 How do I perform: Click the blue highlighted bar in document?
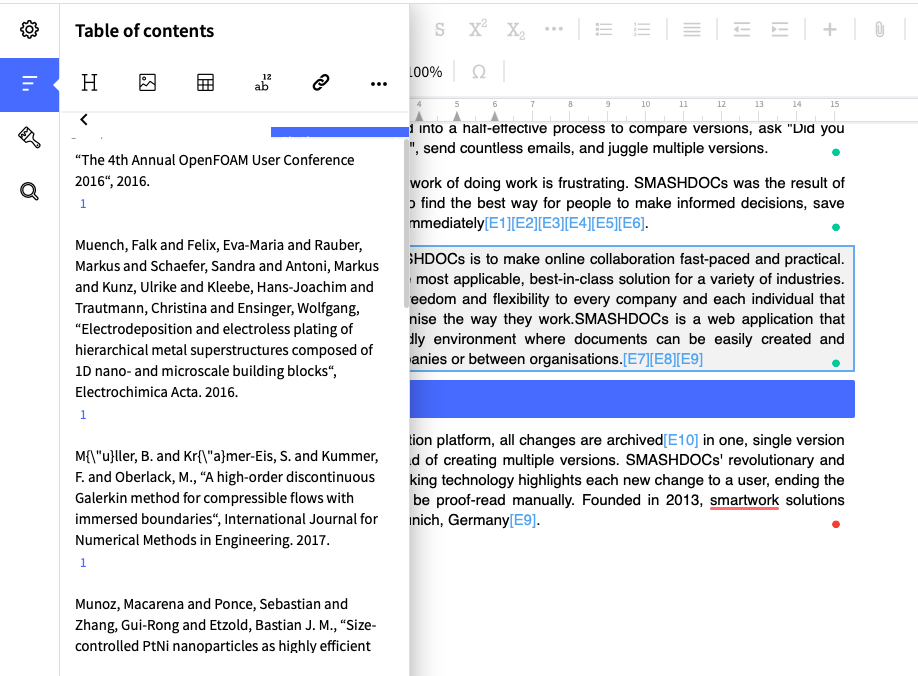click(x=632, y=399)
